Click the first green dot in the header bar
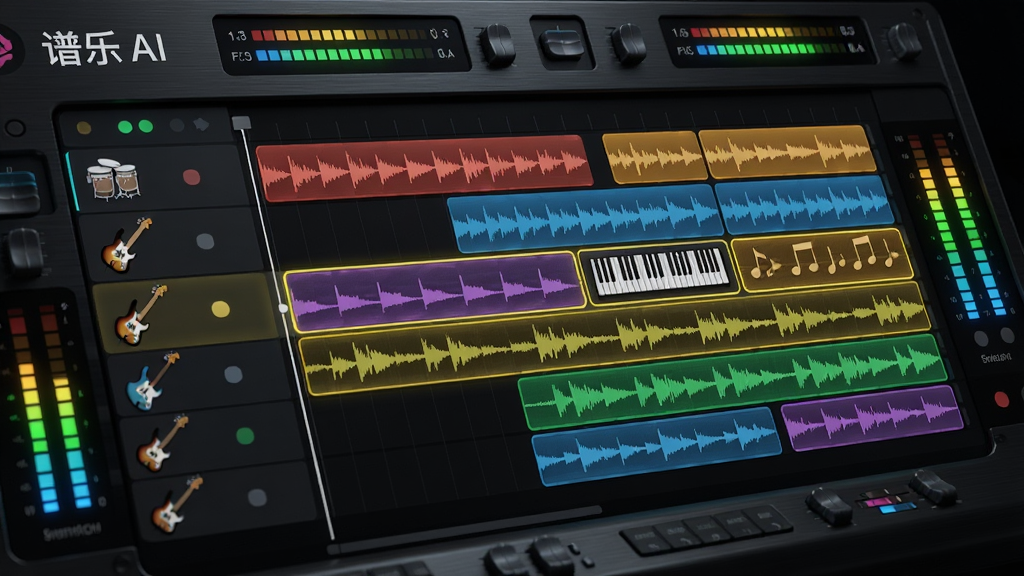This screenshot has height=576, width=1024. click(x=125, y=127)
